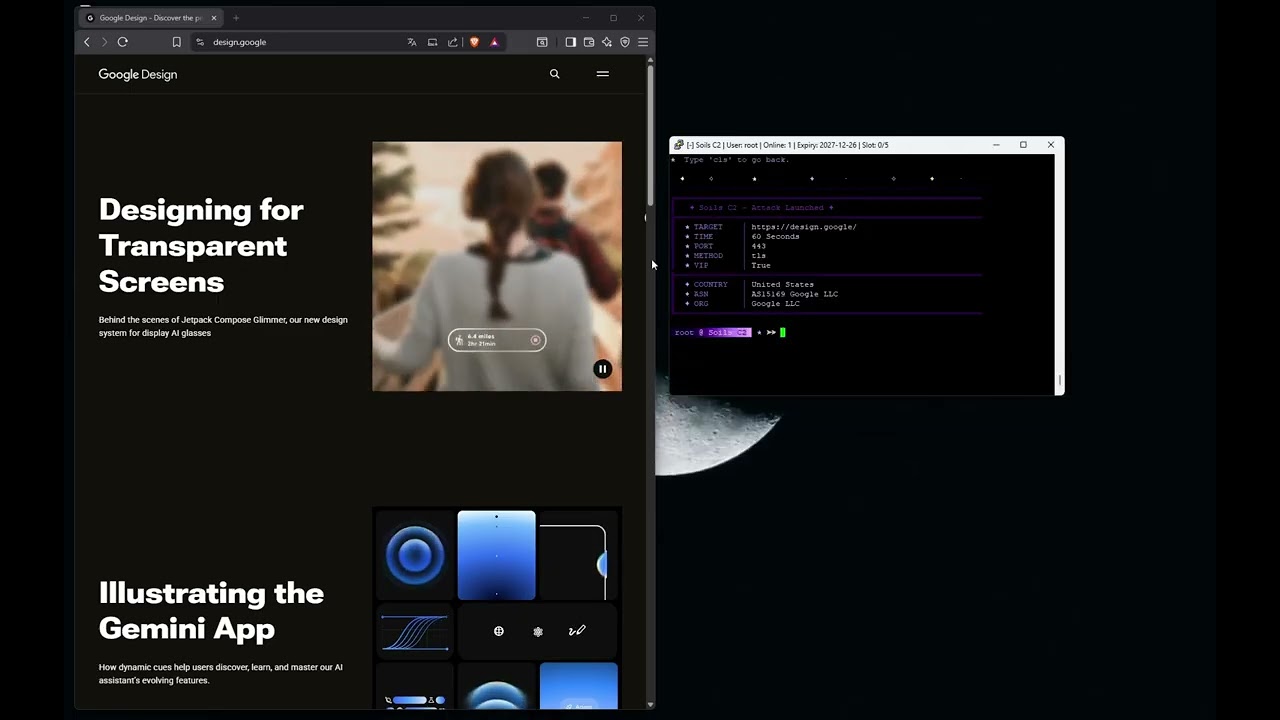Image resolution: width=1280 pixels, height=720 pixels.
Task: Open the Designing for Transparent Screens article
Action: coord(201,246)
